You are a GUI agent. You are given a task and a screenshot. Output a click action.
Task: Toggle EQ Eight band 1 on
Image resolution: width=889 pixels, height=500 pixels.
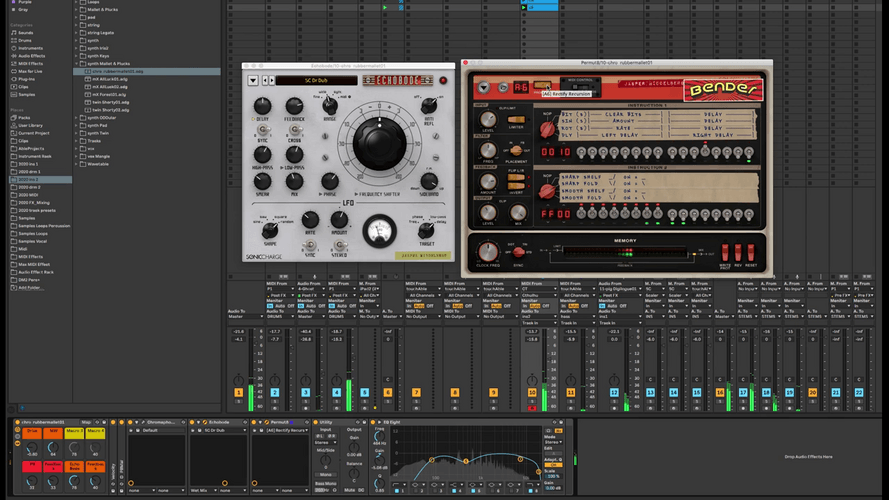pyautogui.click(x=397, y=491)
